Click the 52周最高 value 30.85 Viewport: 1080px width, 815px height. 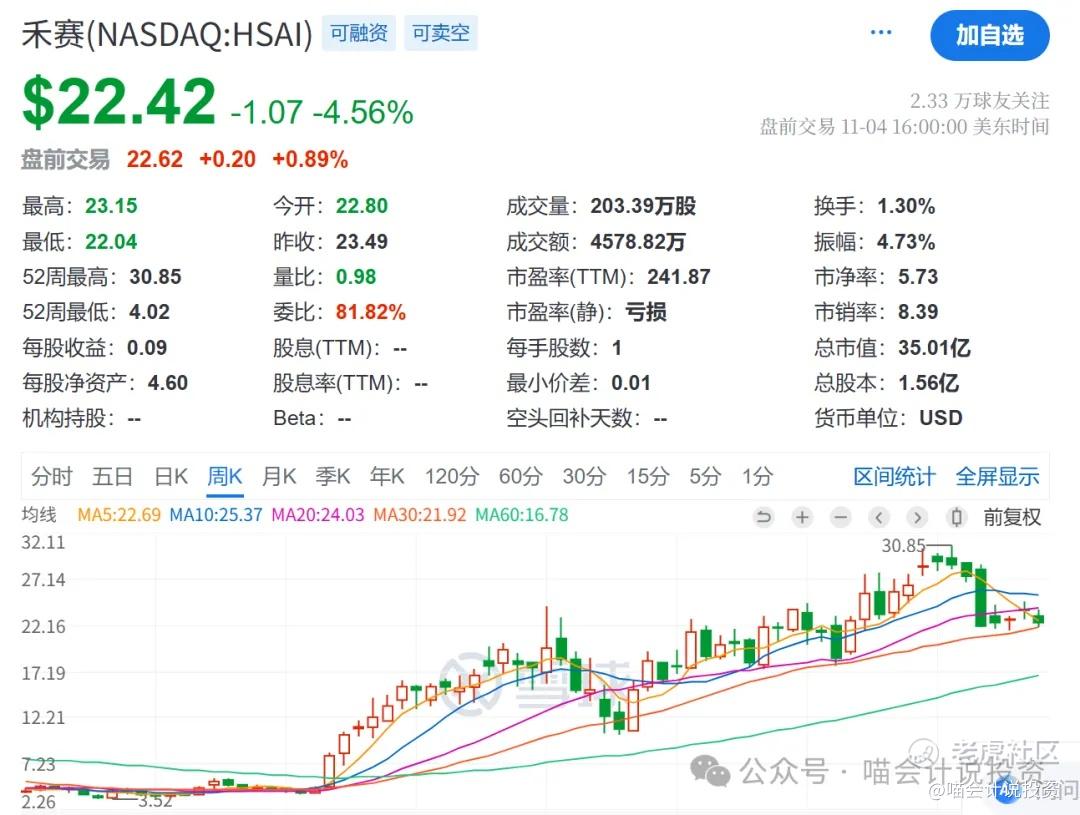155,276
